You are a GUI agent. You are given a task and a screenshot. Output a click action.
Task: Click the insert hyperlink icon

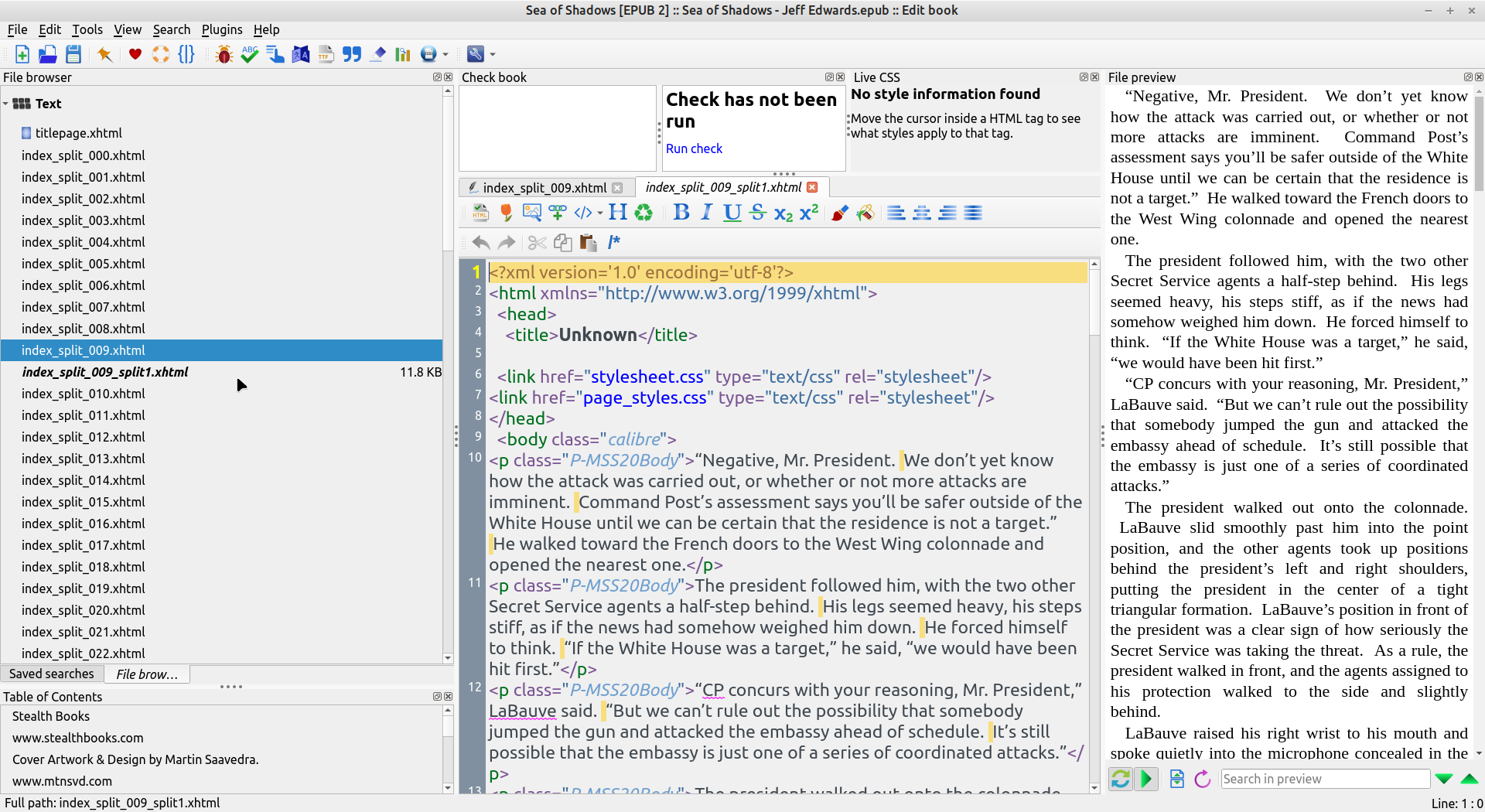click(557, 213)
